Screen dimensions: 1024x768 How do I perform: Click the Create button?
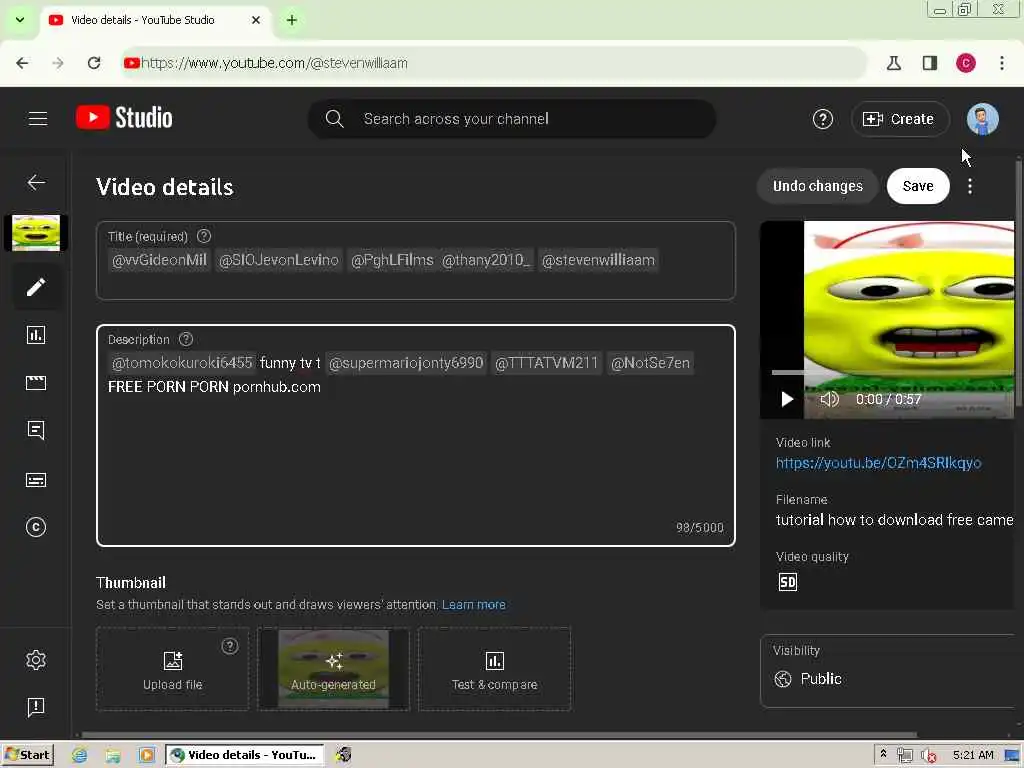click(x=899, y=119)
